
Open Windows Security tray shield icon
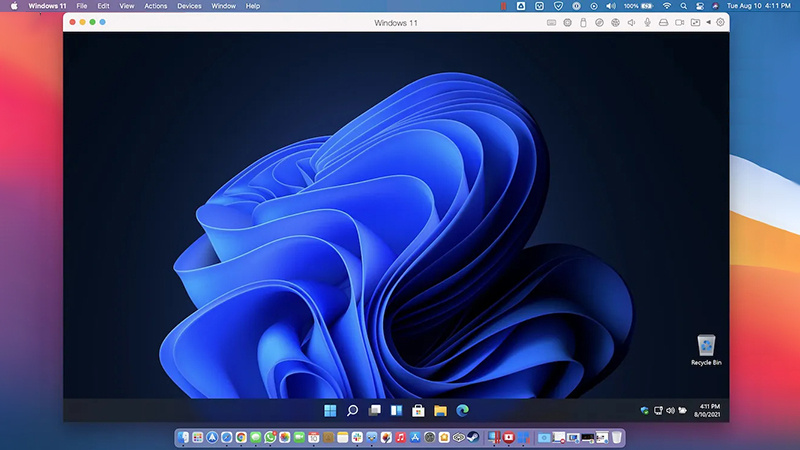tap(644, 410)
